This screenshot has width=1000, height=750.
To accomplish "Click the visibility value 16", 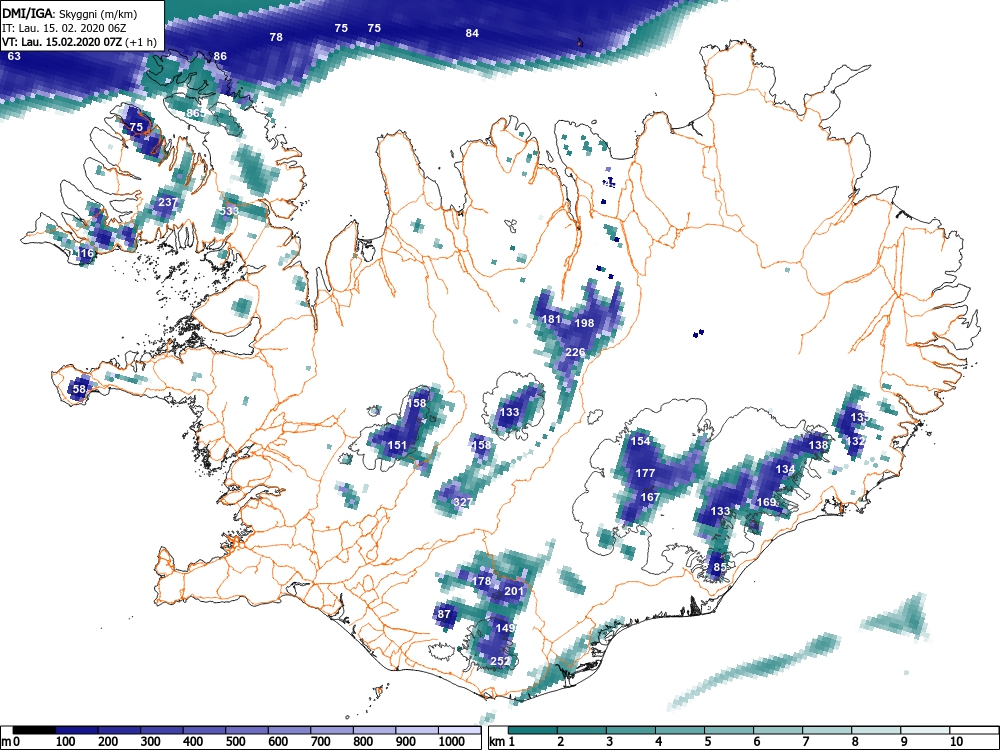I will [x=87, y=253].
